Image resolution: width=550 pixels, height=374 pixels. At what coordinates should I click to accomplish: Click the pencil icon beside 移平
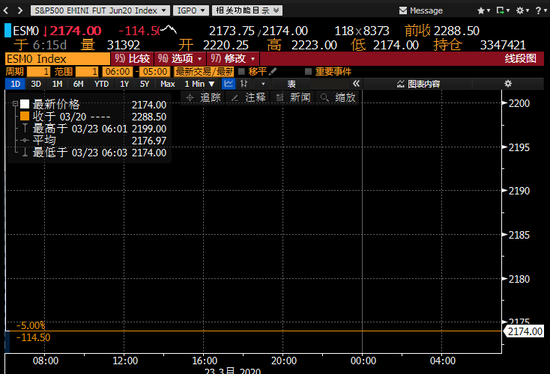point(273,72)
